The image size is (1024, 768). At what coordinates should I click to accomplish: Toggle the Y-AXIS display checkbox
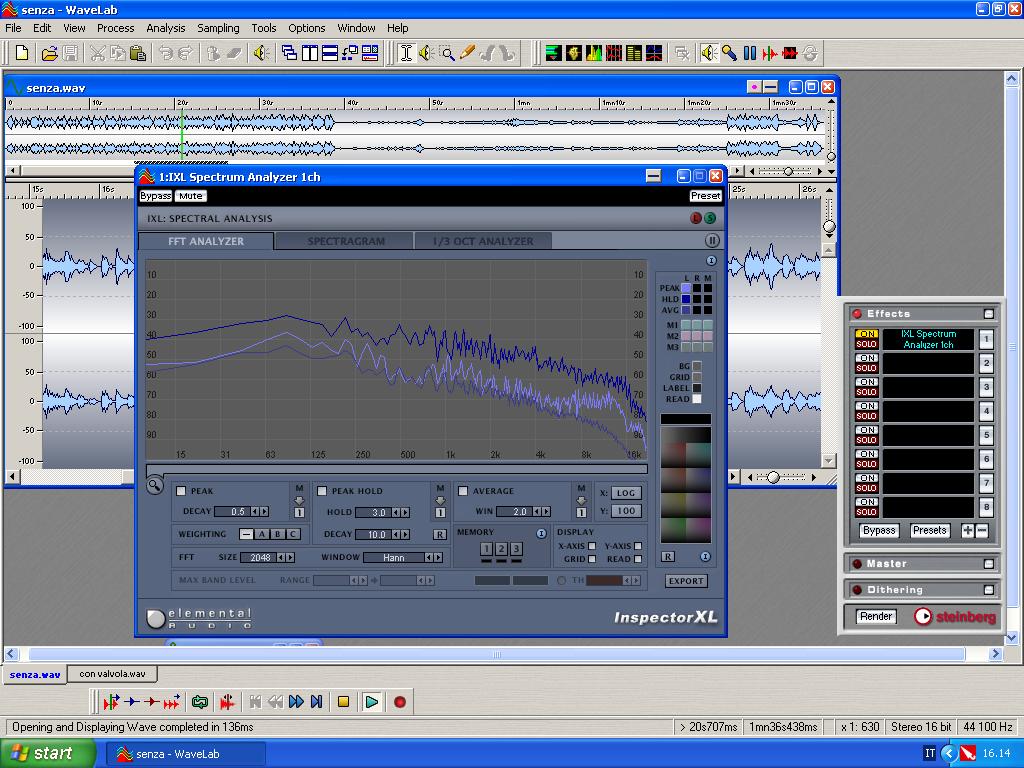[638, 546]
